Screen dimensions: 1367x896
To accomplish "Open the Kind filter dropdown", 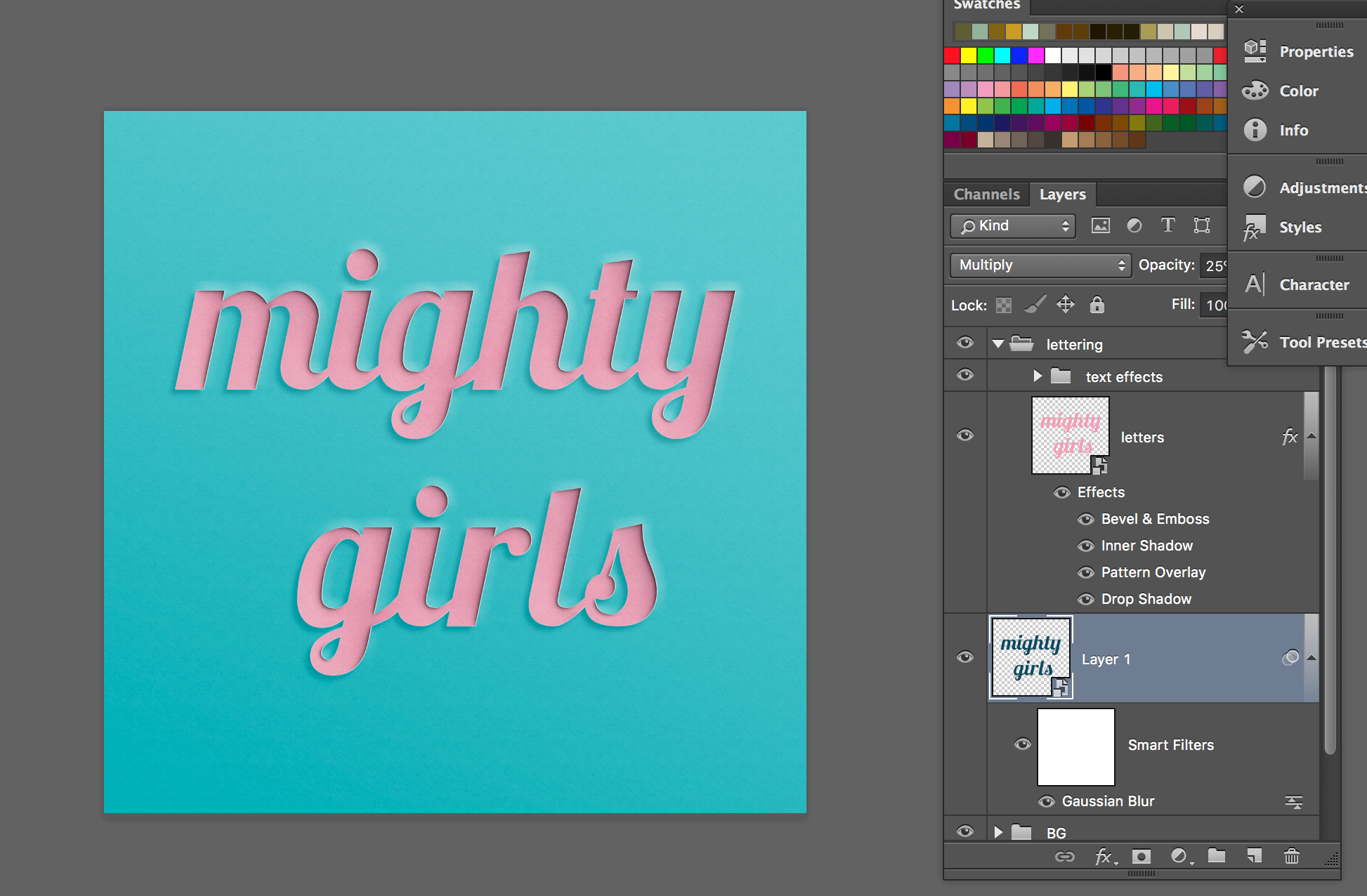I will 1013,225.
